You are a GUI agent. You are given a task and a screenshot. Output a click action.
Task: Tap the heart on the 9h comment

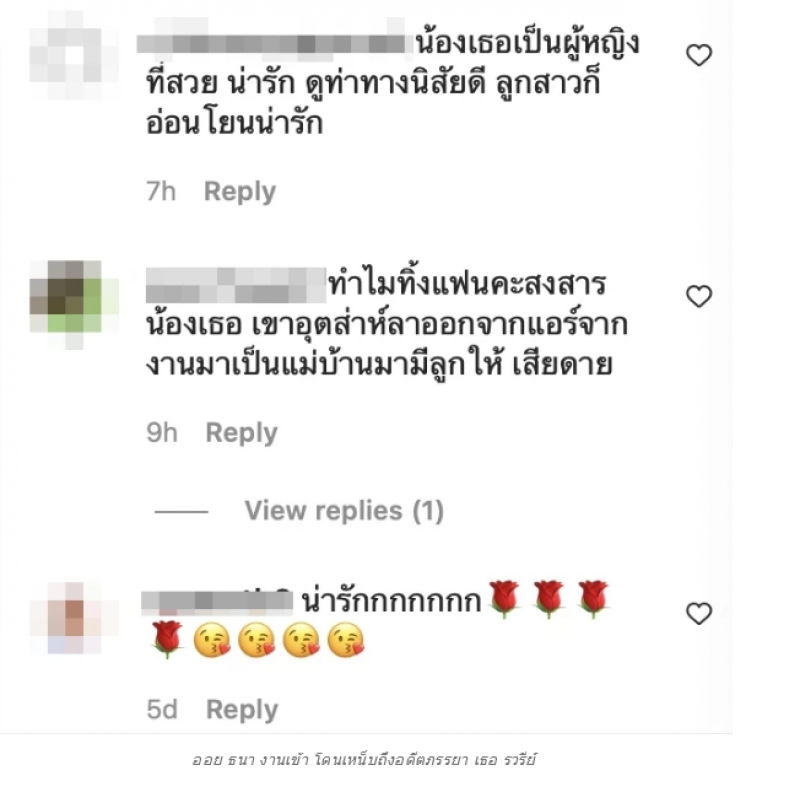[x=698, y=296]
